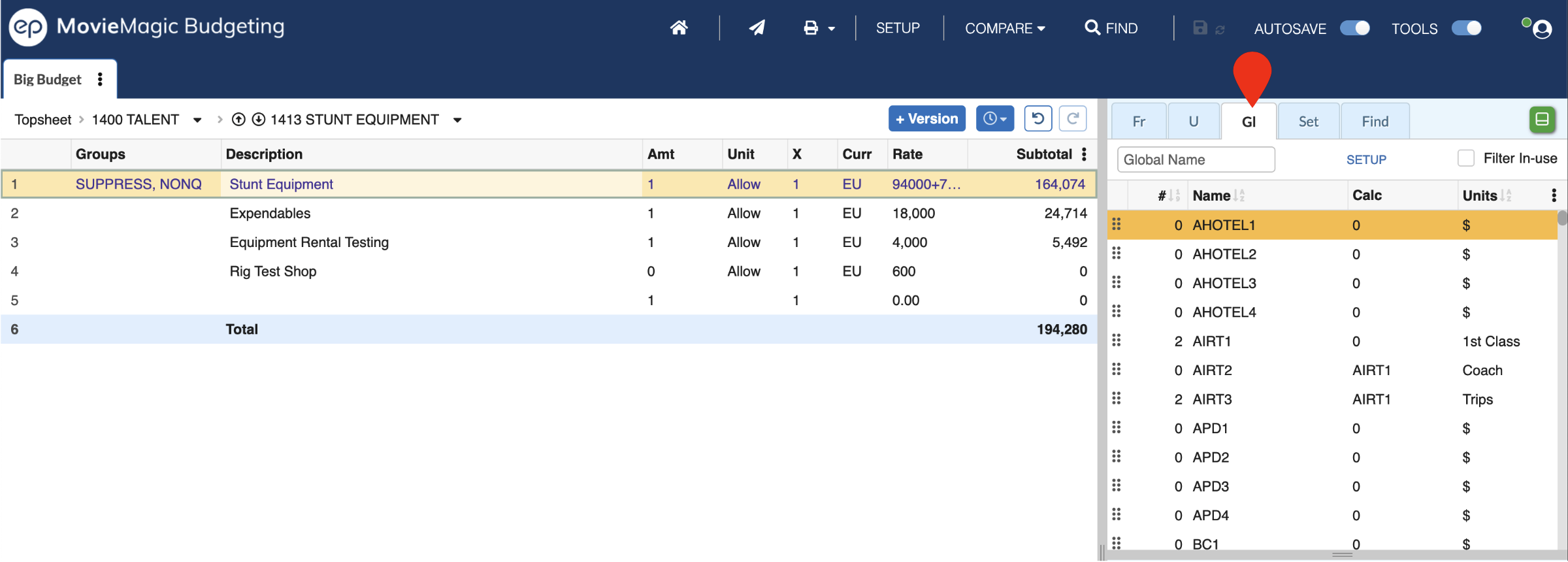Screen dimensions: 1568x562
Task: Click the FIND magnifier button
Action: [1111, 28]
